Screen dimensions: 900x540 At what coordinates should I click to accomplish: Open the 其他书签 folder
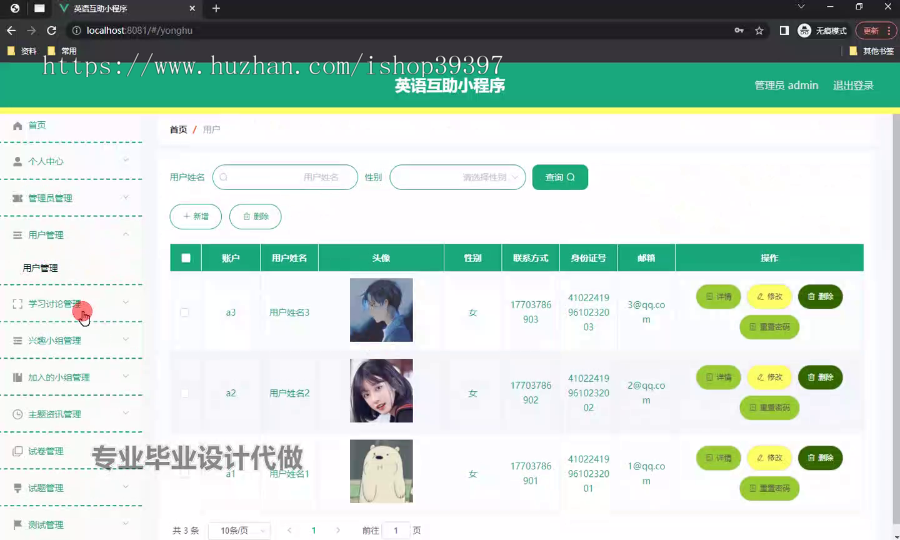tap(871, 51)
